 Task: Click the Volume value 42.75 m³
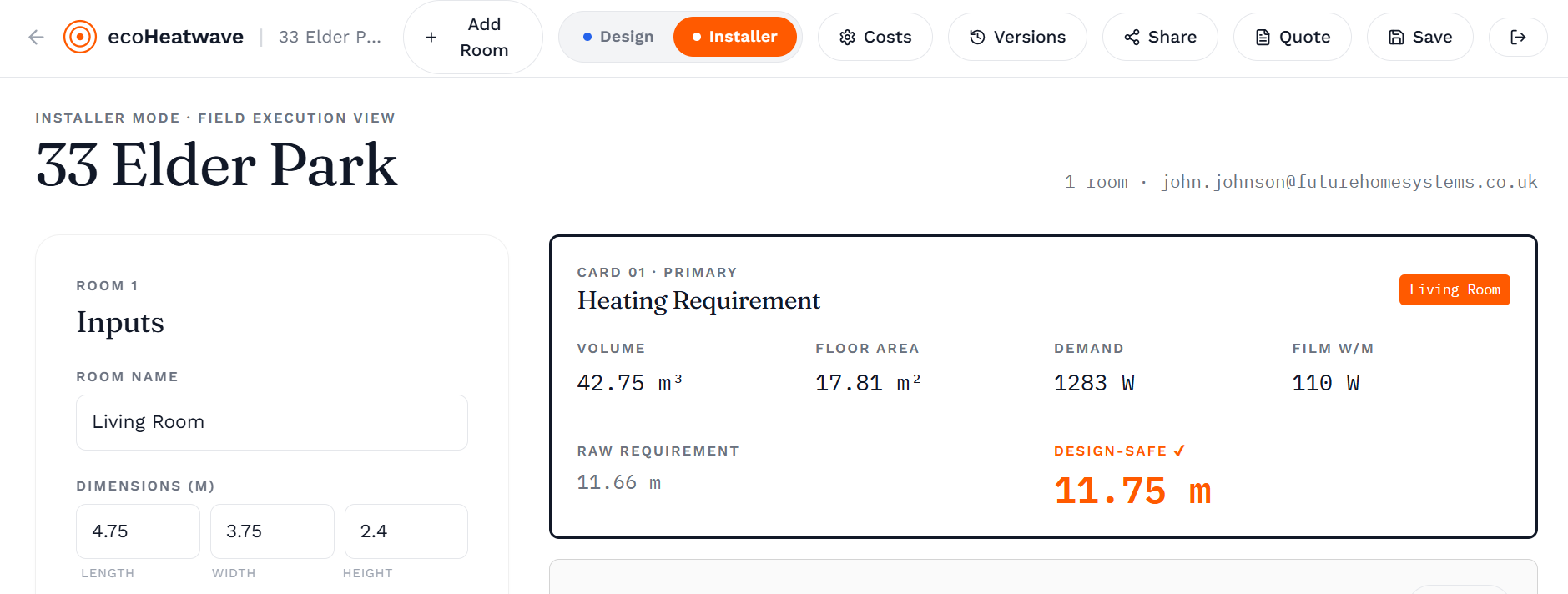(x=630, y=383)
